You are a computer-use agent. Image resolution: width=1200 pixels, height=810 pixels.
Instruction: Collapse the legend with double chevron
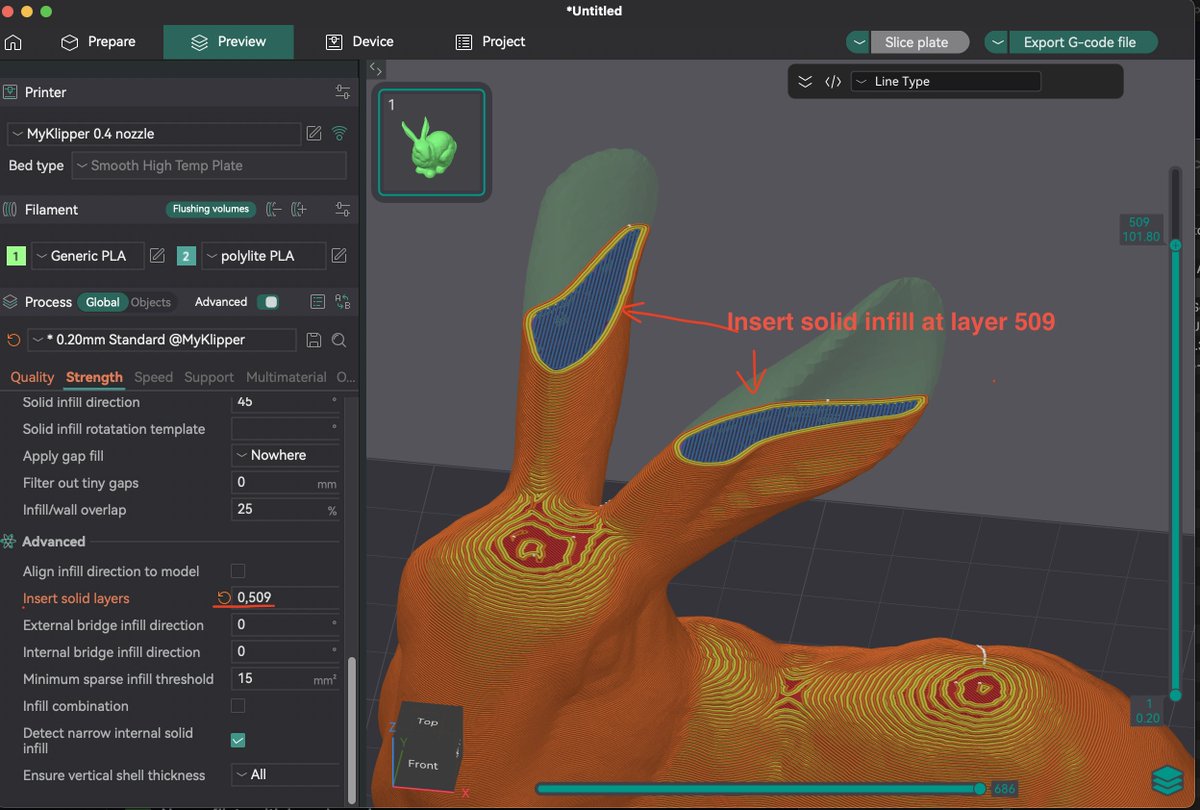click(x=805, y=82)
